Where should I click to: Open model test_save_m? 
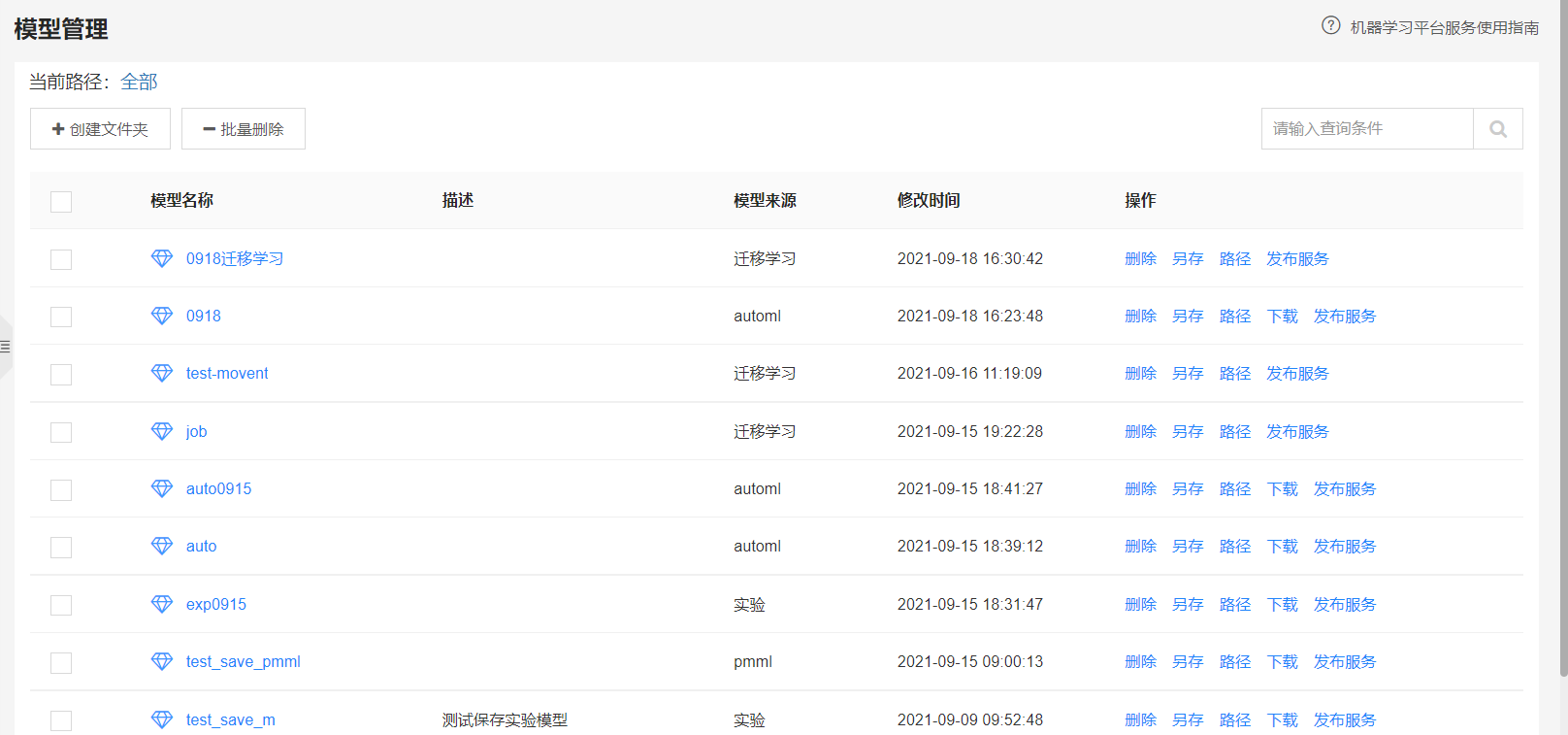(231, 719)
